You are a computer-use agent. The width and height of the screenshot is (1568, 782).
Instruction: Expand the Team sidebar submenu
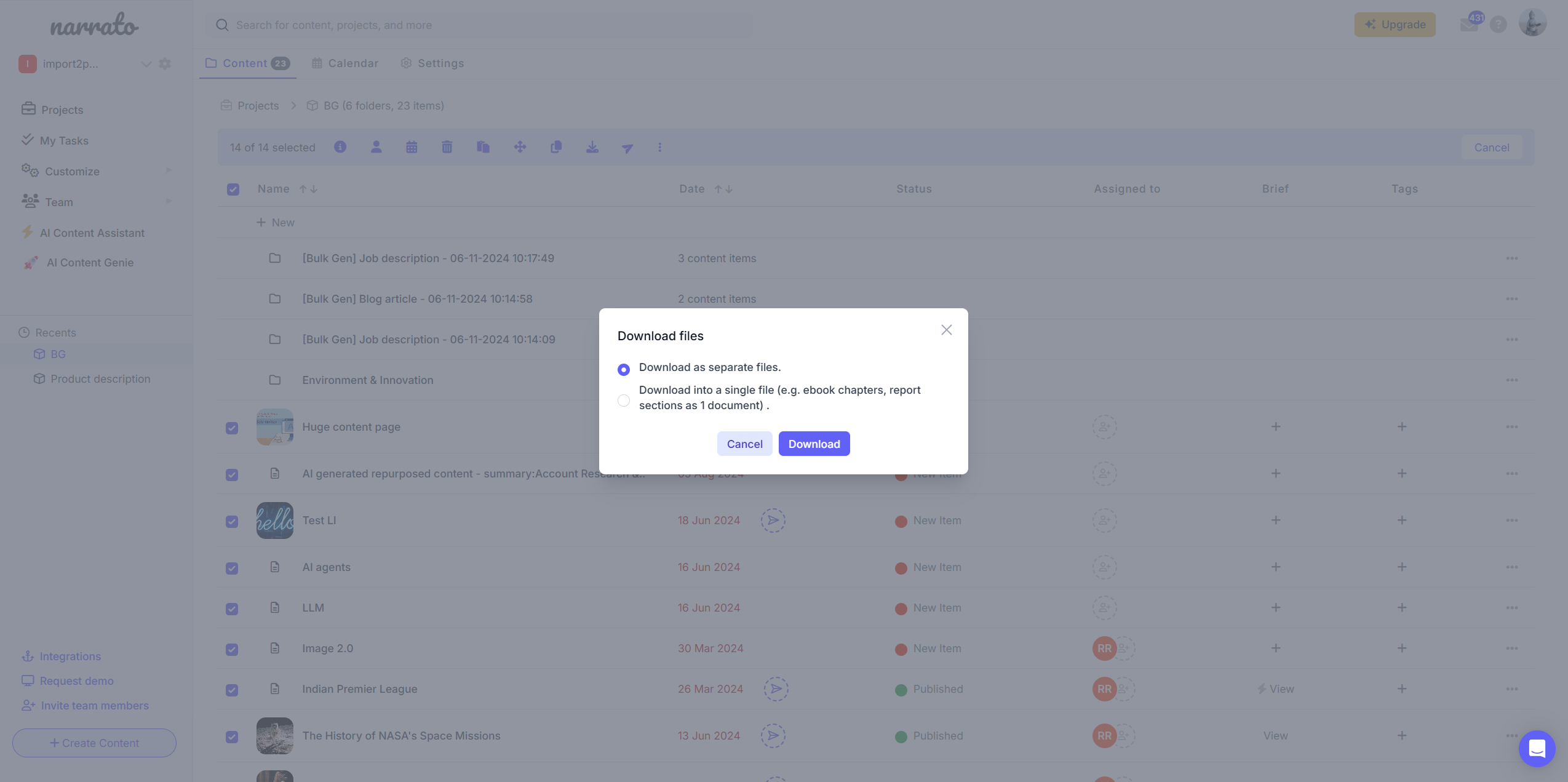(169, 202)
